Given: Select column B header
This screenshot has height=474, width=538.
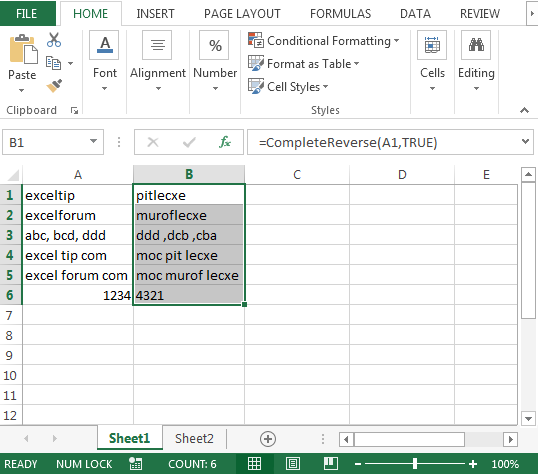Looking at the screenshot, I should (x=189, y=174).
